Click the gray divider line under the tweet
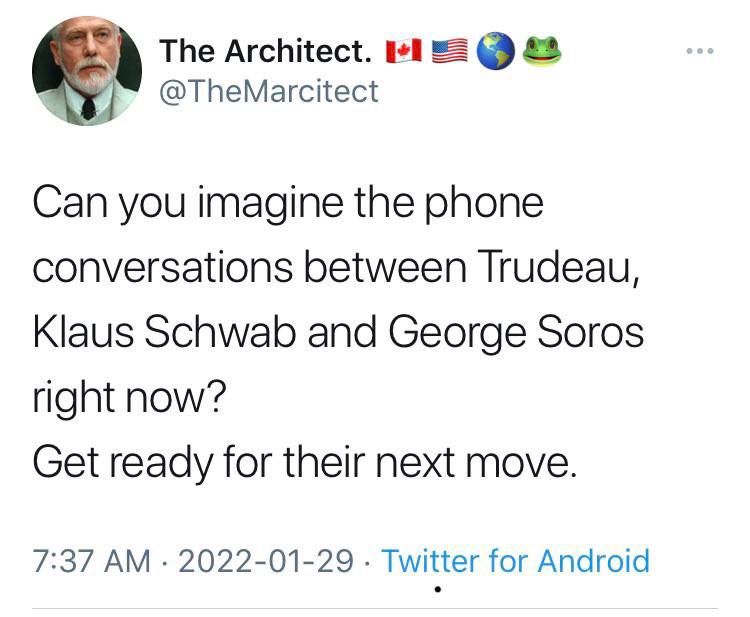 pos(375,608)
